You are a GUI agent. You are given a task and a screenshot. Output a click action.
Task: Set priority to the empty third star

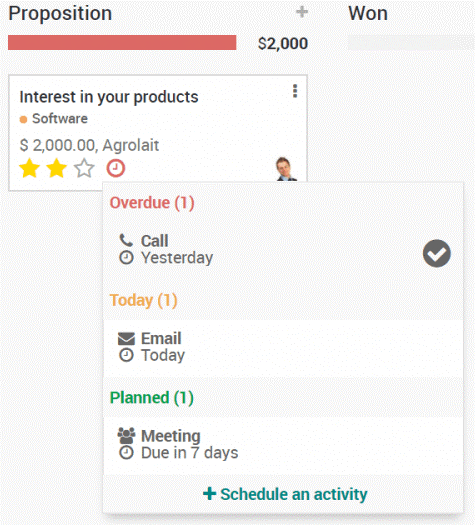click(x=84, y=168)
